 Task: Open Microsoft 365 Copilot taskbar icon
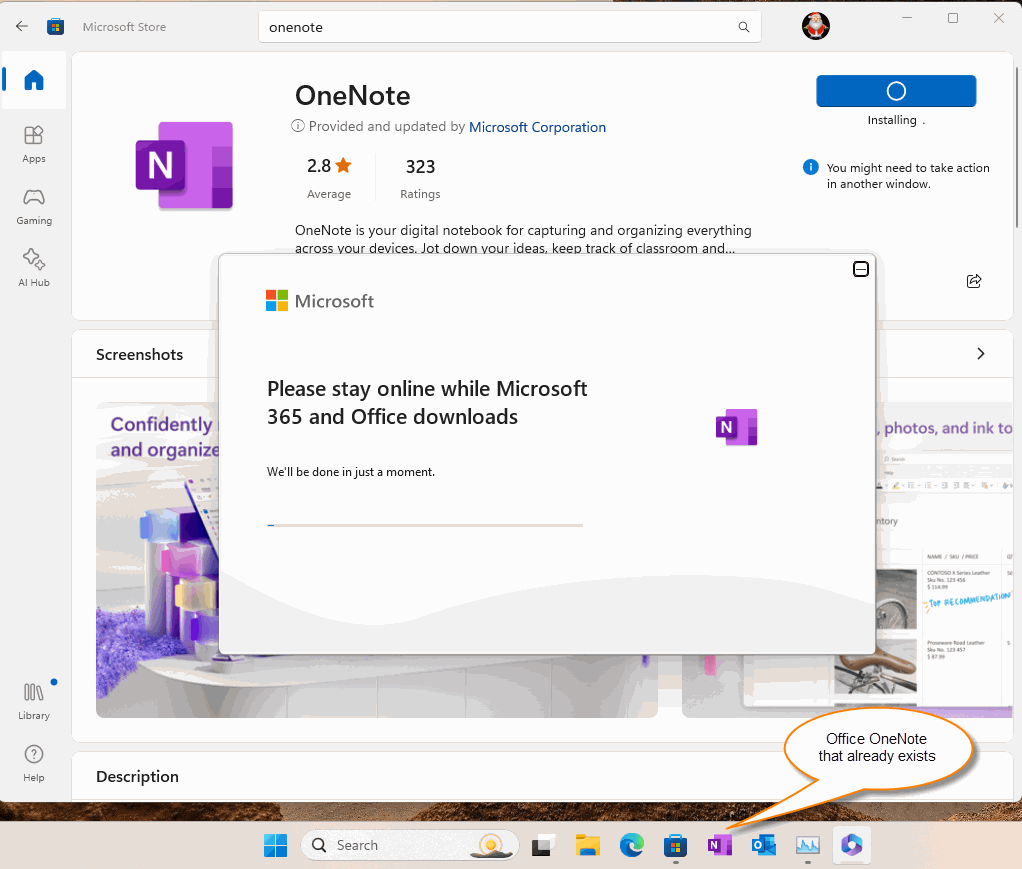(x=852, y=845)
